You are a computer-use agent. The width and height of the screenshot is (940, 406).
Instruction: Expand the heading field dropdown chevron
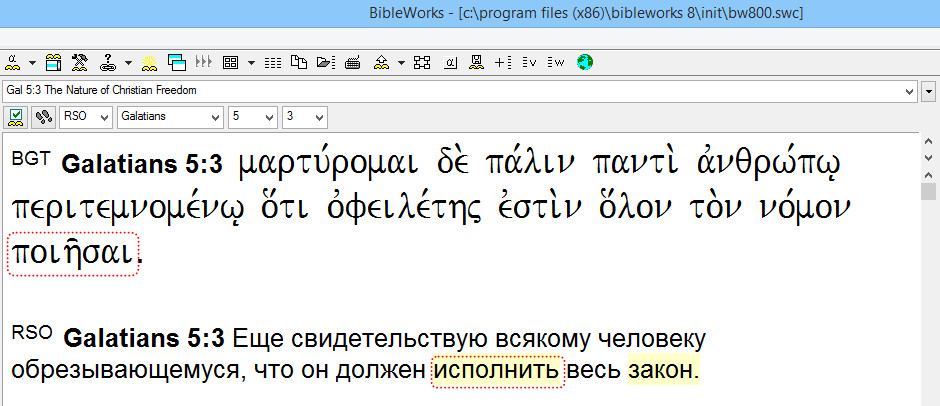(x=911, y=92)
